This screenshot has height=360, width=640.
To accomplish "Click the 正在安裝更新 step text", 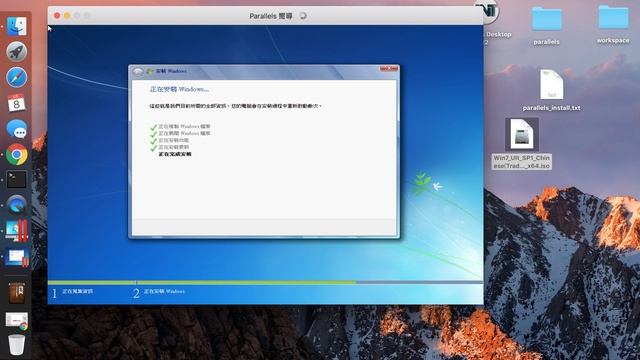I will 173,147.
